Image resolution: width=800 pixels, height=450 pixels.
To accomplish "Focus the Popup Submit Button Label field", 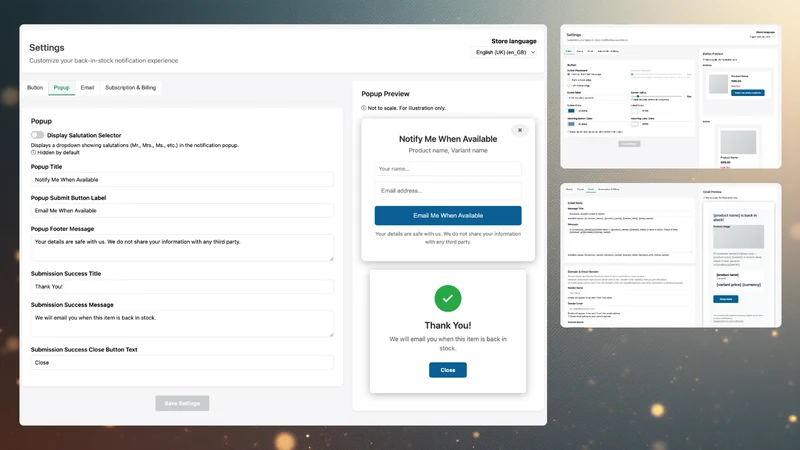I will point(182,211).
